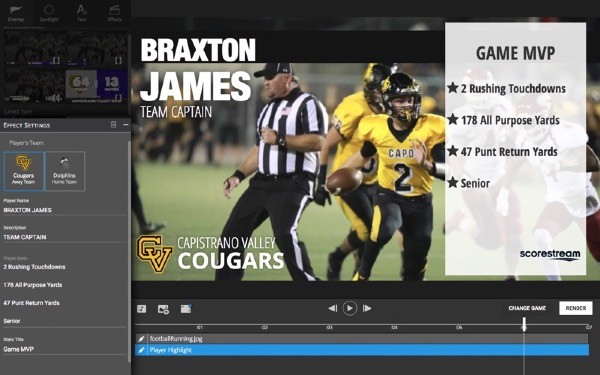Step forward to next frame

[367, 308]
